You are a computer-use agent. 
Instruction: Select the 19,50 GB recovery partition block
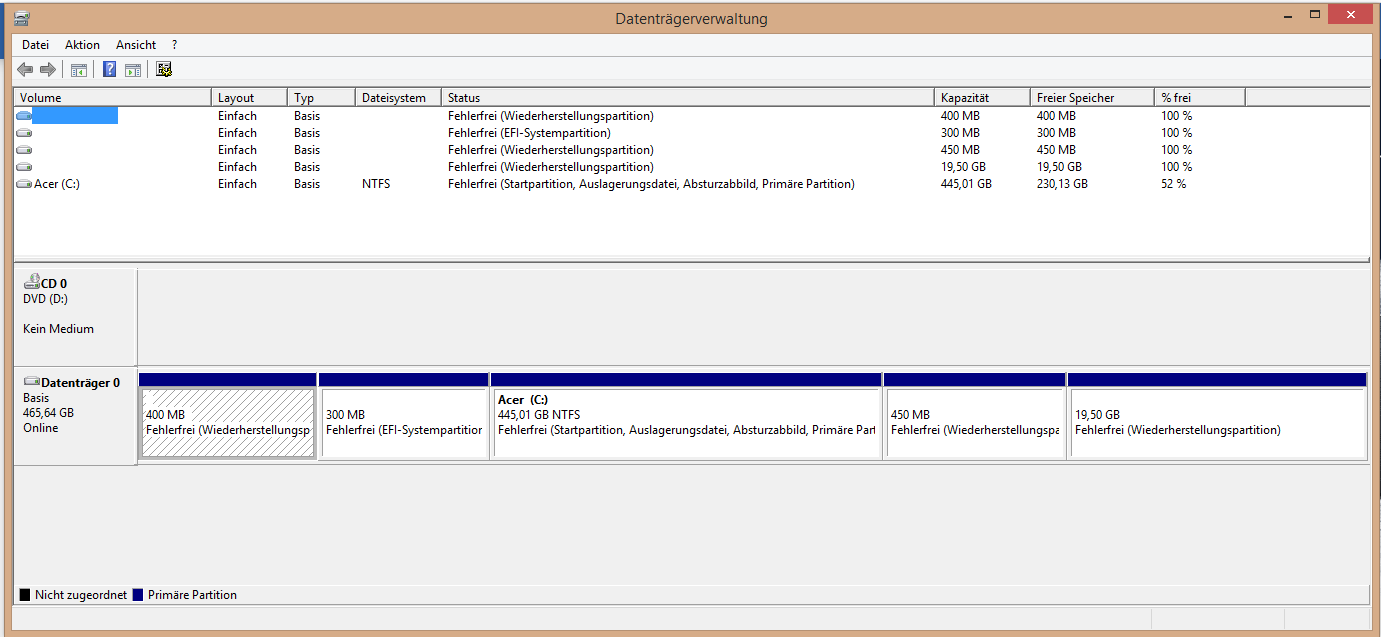pos(1217,423)
